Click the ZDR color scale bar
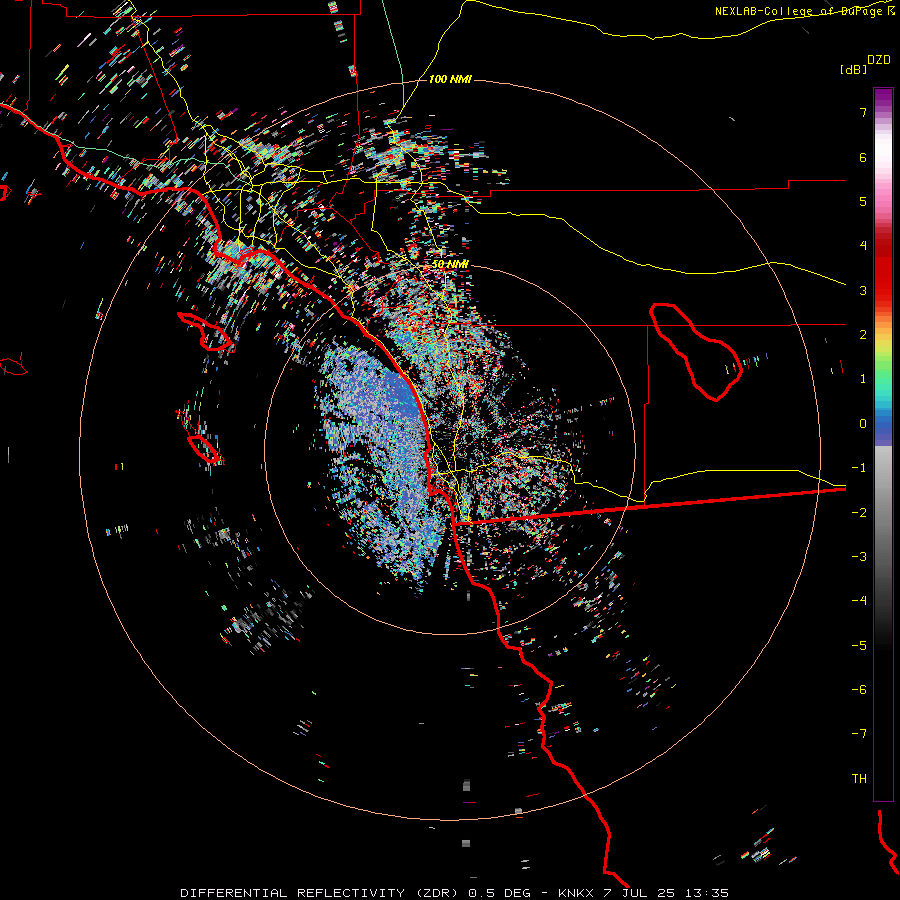This screenshot has height=900, width=900. pos(883,444)
